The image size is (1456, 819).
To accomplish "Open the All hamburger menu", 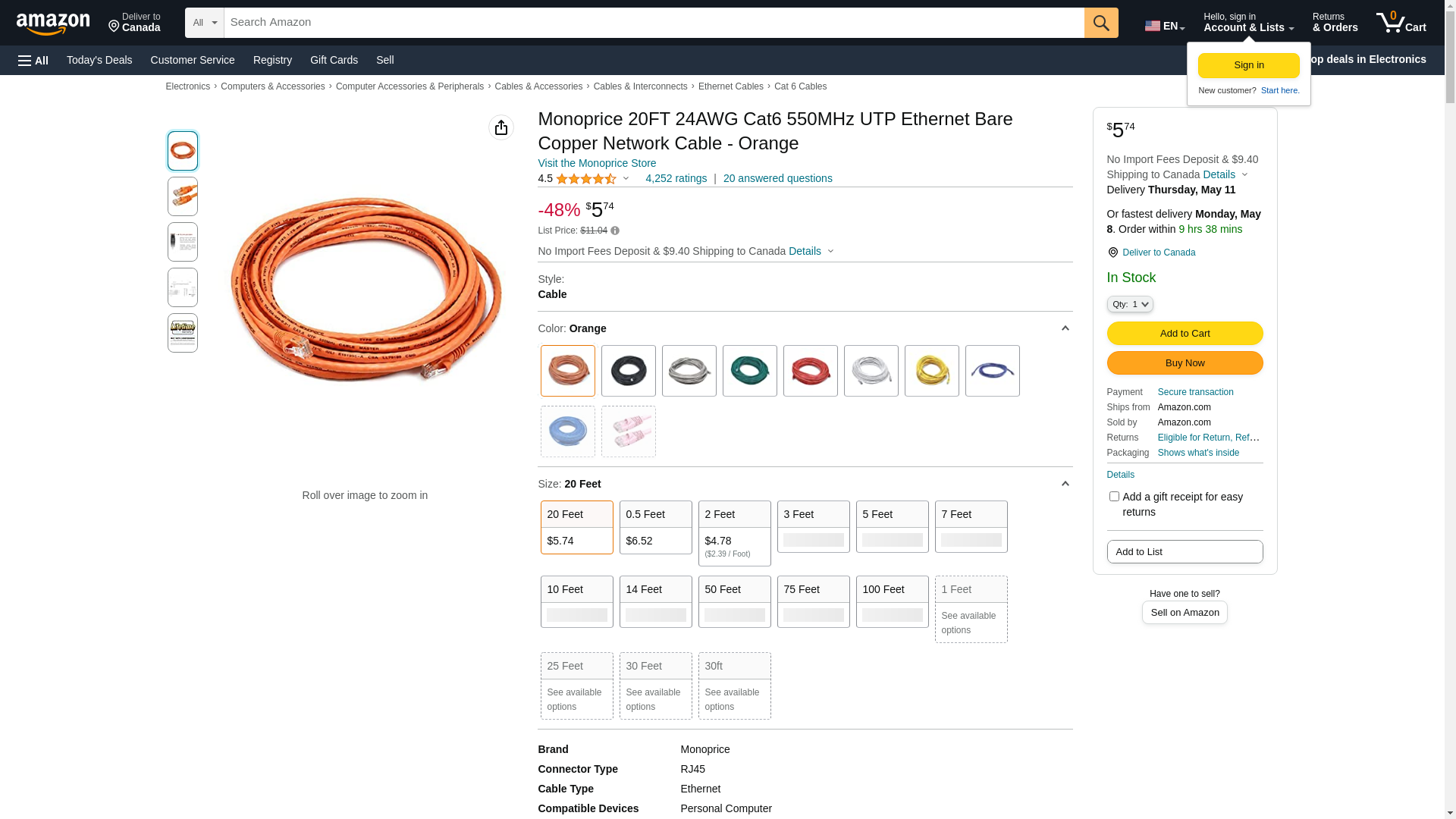I will pos(33,61).
